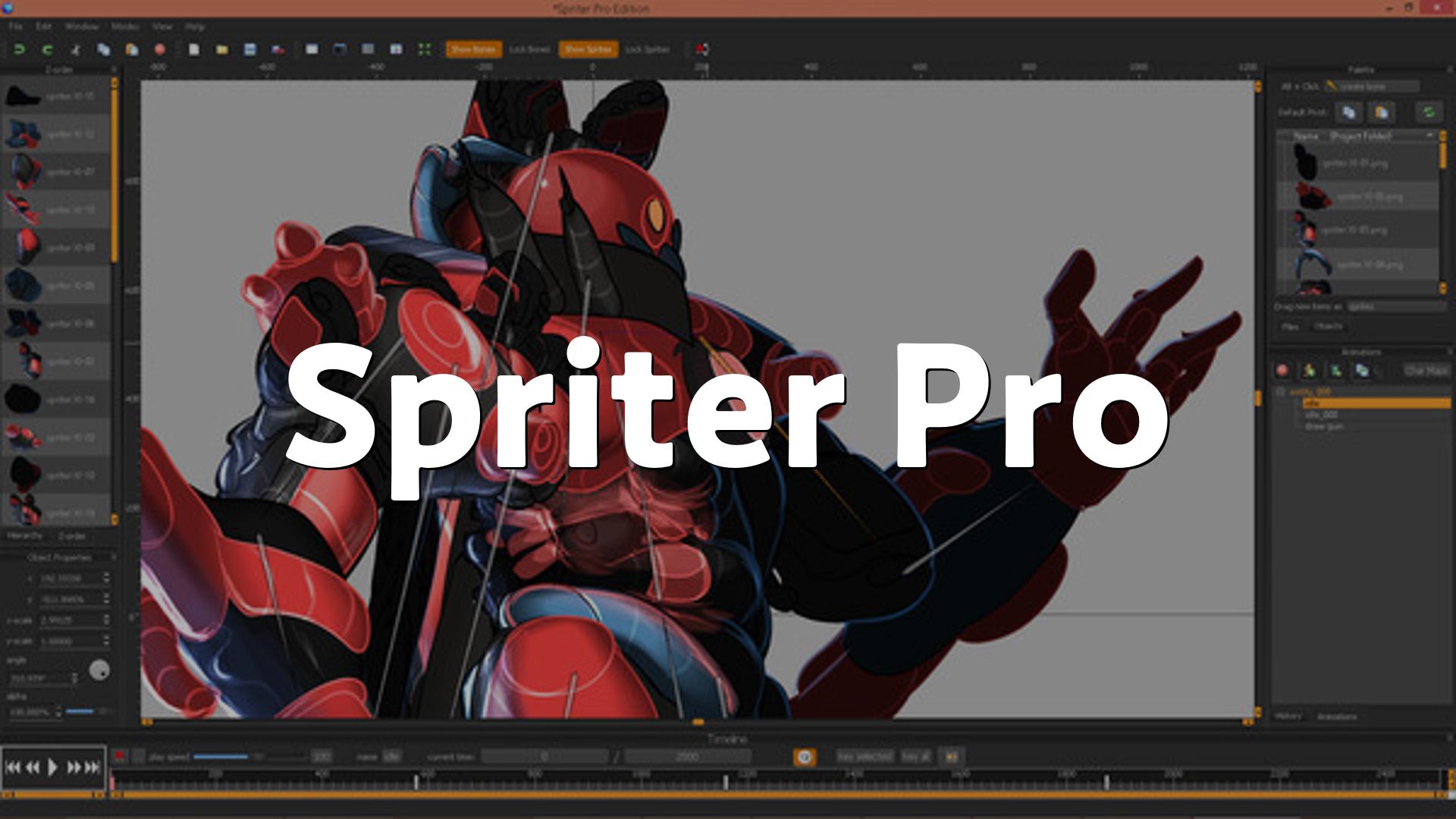The height and width of the screenshot is (819, 1456).
Task: Enable Lock Bones in toolbar
Action: tap(529, 49)
